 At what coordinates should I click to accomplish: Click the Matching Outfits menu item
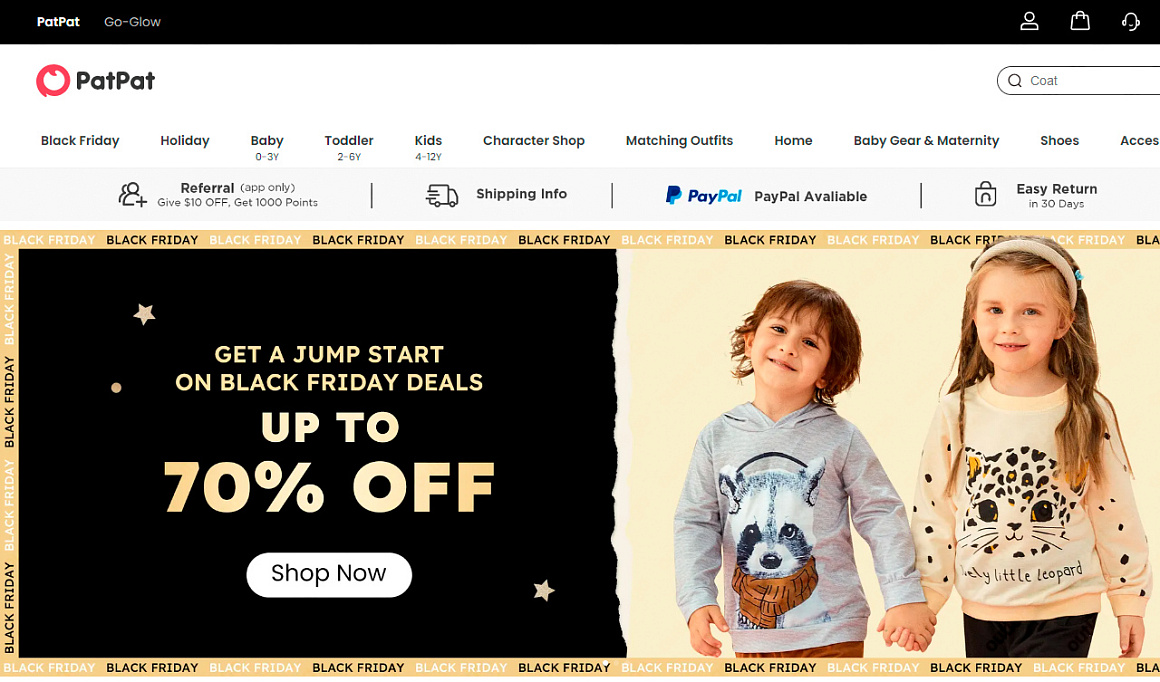tap(679, 141)
